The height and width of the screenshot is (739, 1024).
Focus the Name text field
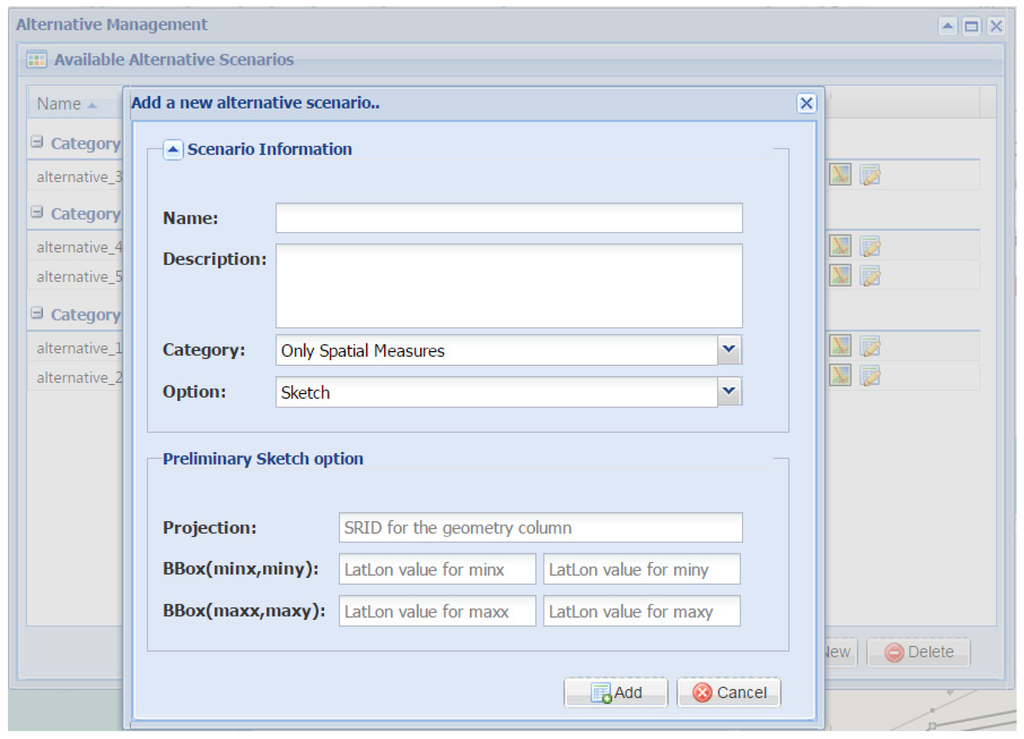tap(509, 218)
